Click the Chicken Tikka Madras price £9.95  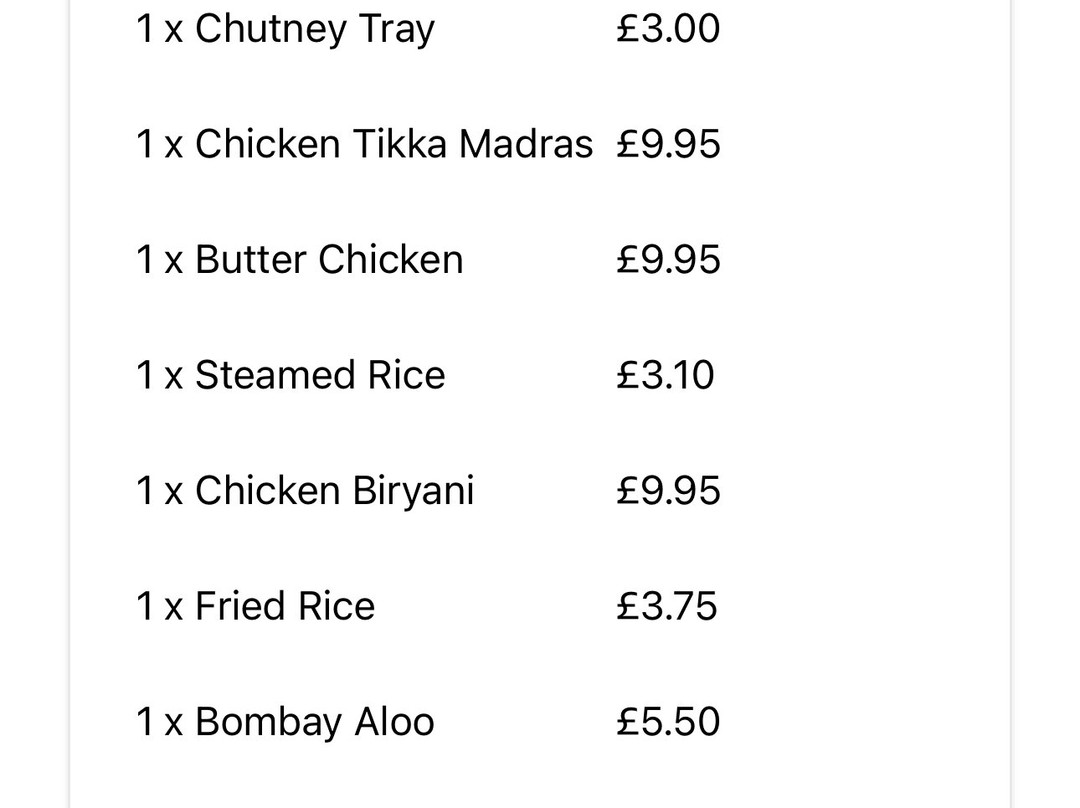pos(668,144)
